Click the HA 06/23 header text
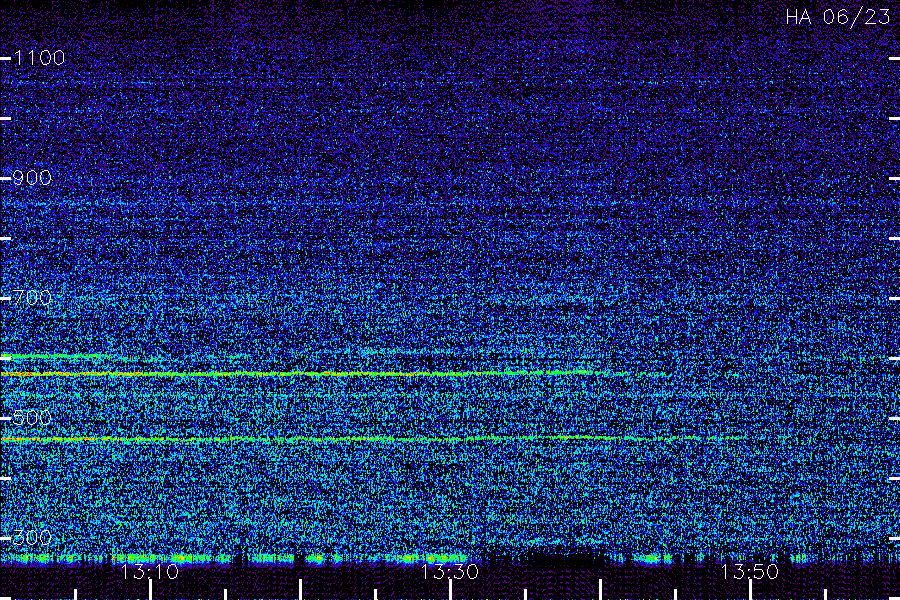Viewport: 900px width, 600px height. 838,17
